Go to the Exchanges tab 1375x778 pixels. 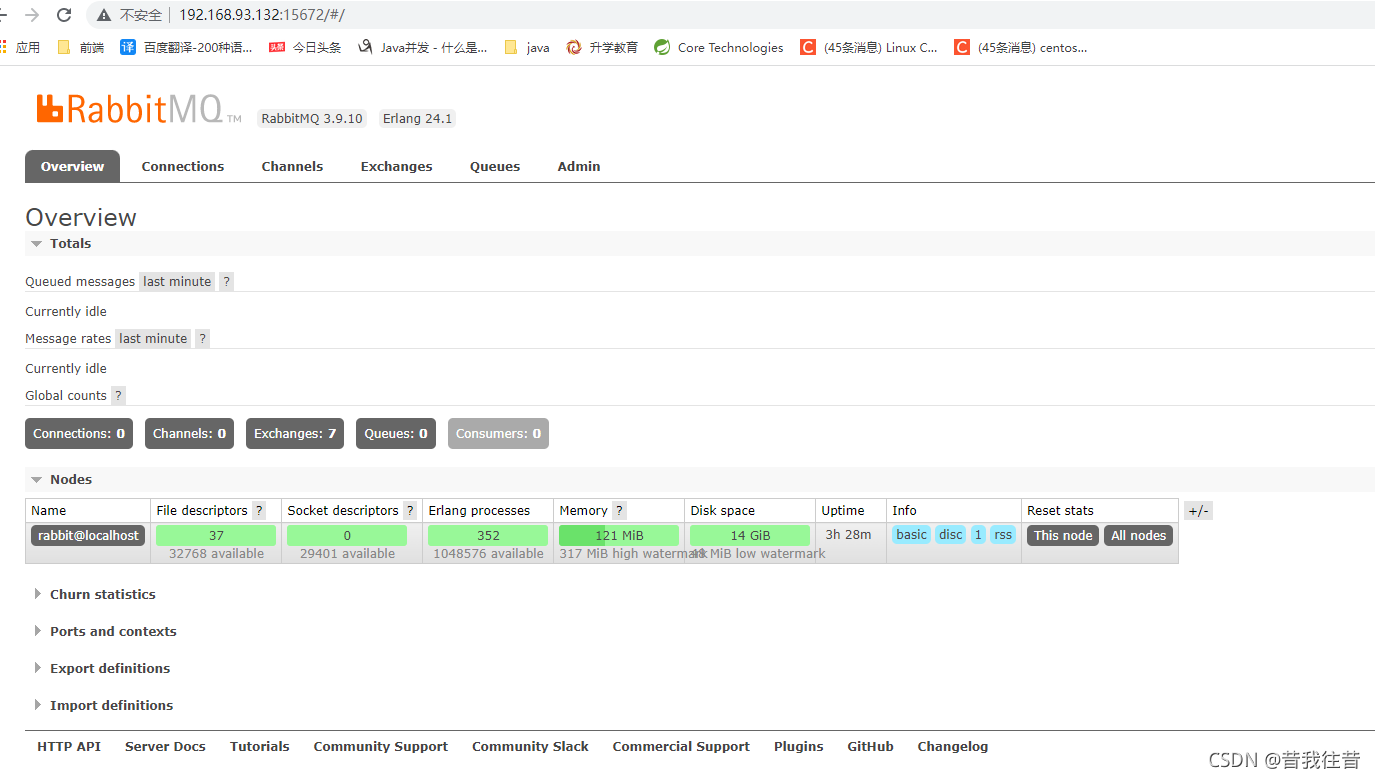(x=397, y=166)
